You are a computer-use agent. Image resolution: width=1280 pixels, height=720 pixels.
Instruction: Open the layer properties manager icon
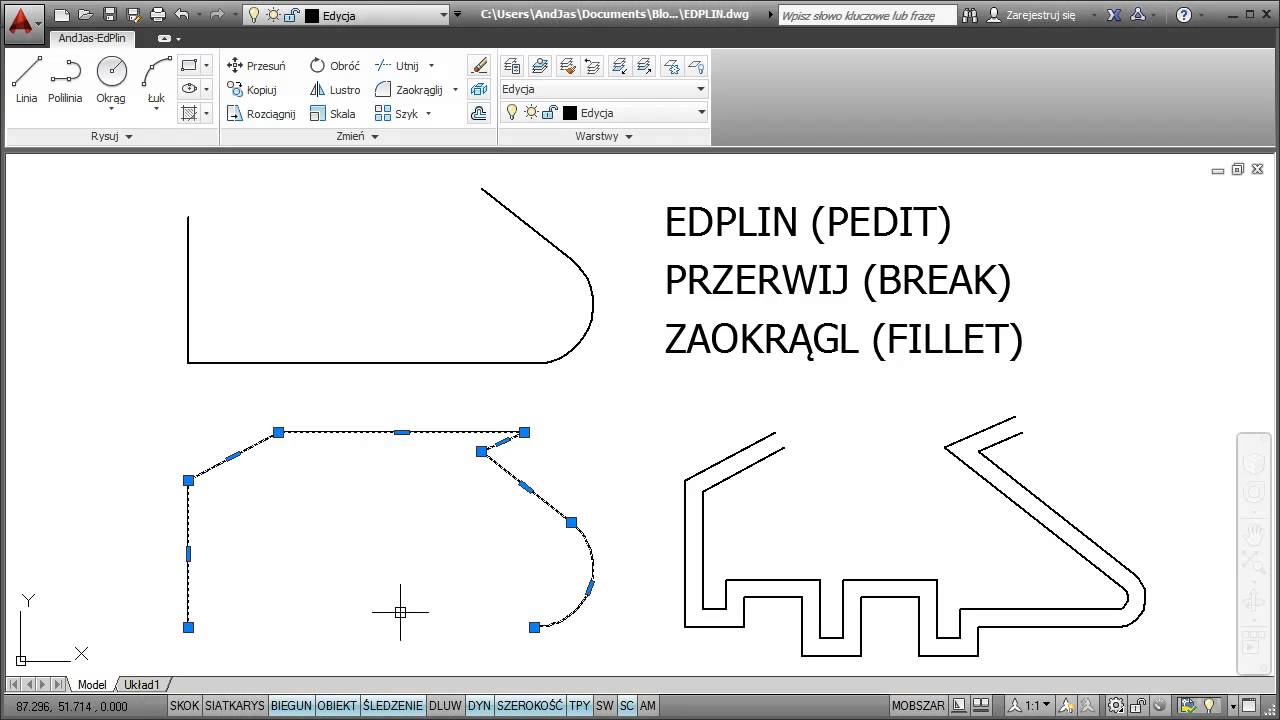(513, 66)
